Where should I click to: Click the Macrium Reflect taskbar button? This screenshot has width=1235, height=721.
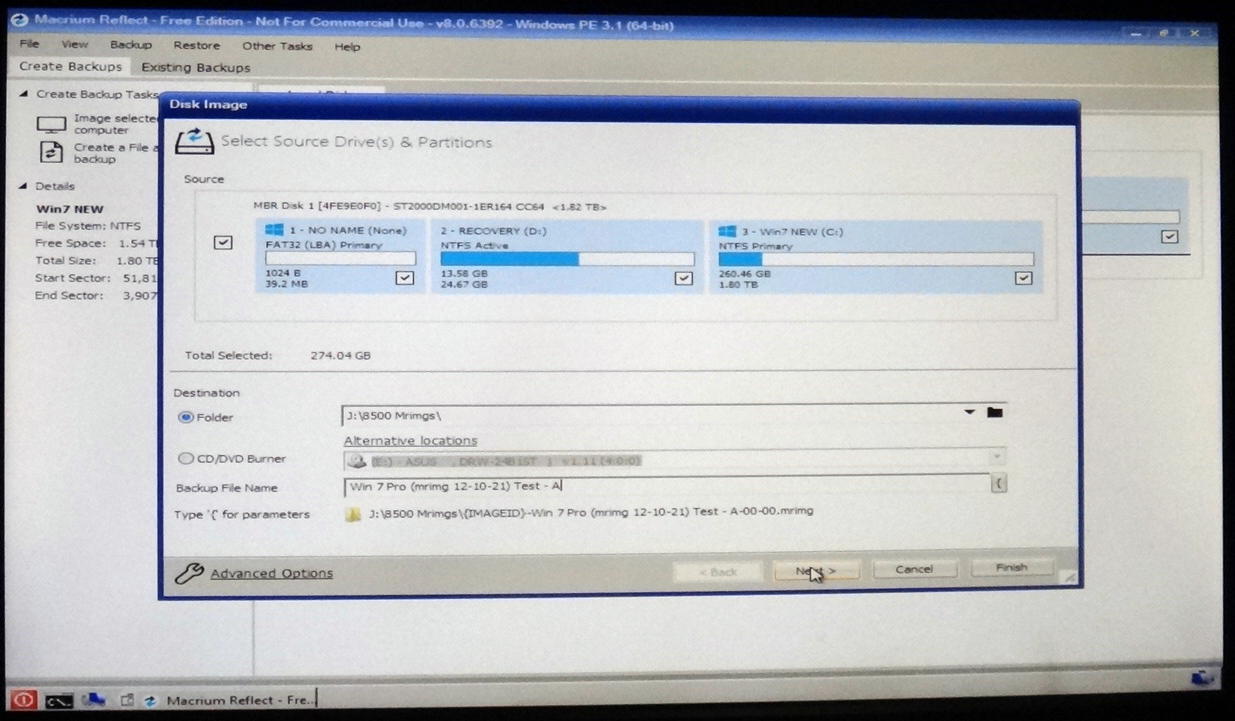[x=232, y=700]
